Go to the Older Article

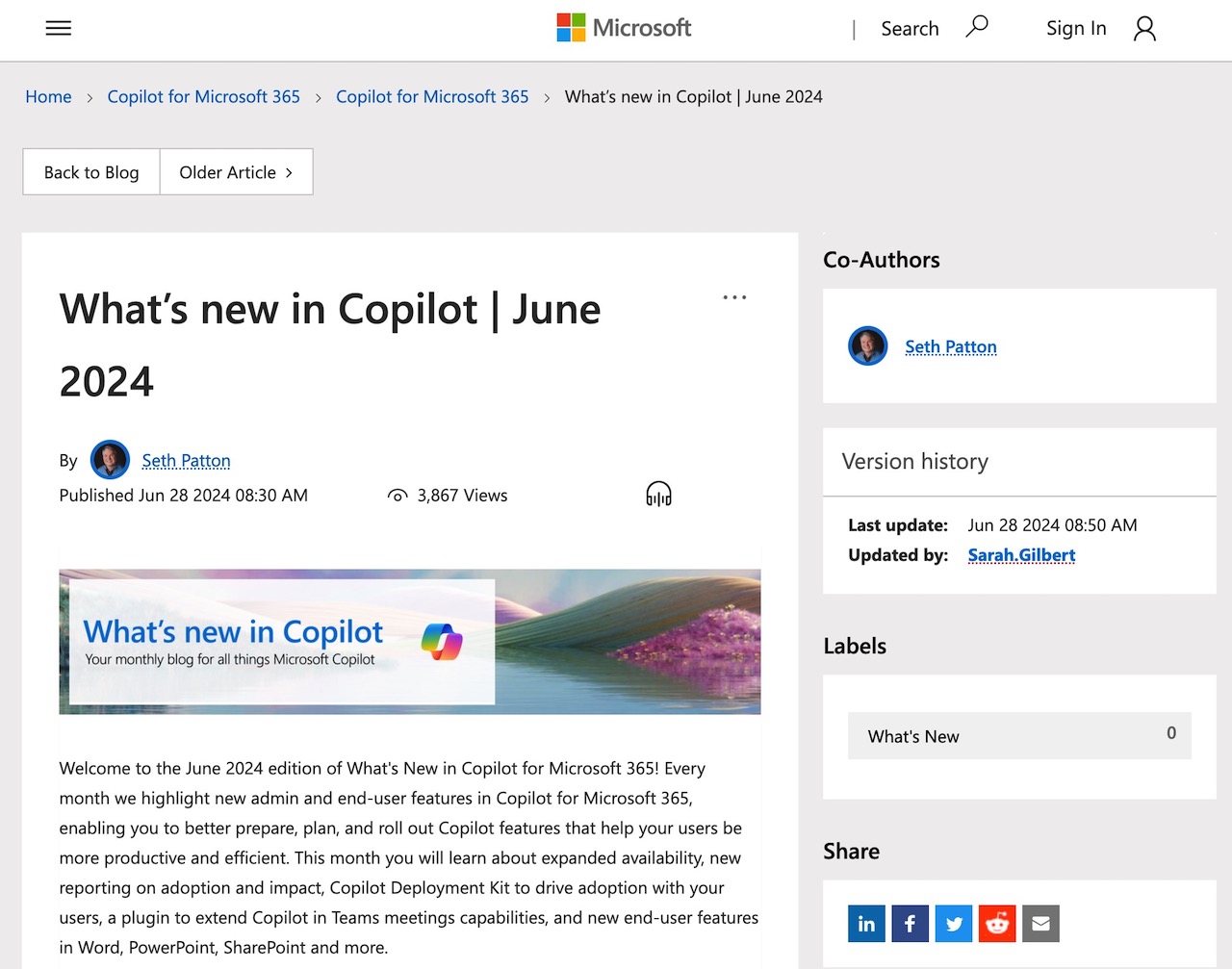(236, 172)
